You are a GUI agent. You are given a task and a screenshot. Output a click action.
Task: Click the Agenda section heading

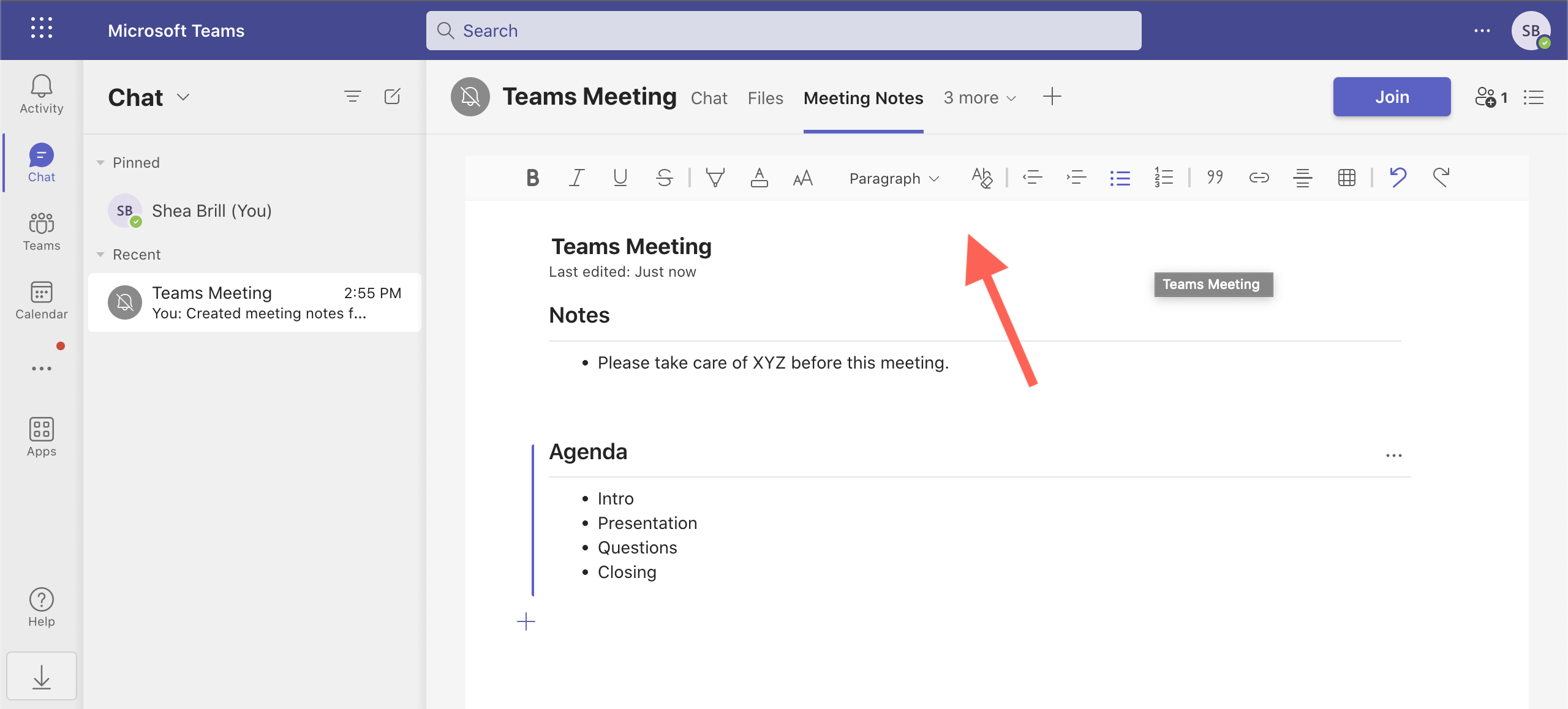tap(588, 451)
